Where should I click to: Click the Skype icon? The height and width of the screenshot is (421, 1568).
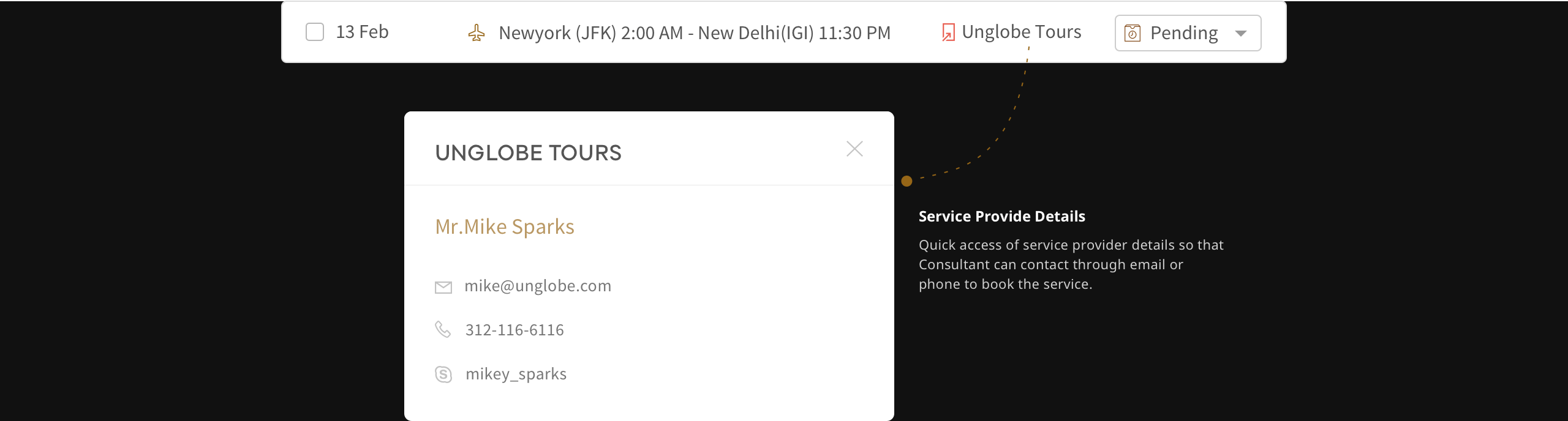click(x=443, y=374)
